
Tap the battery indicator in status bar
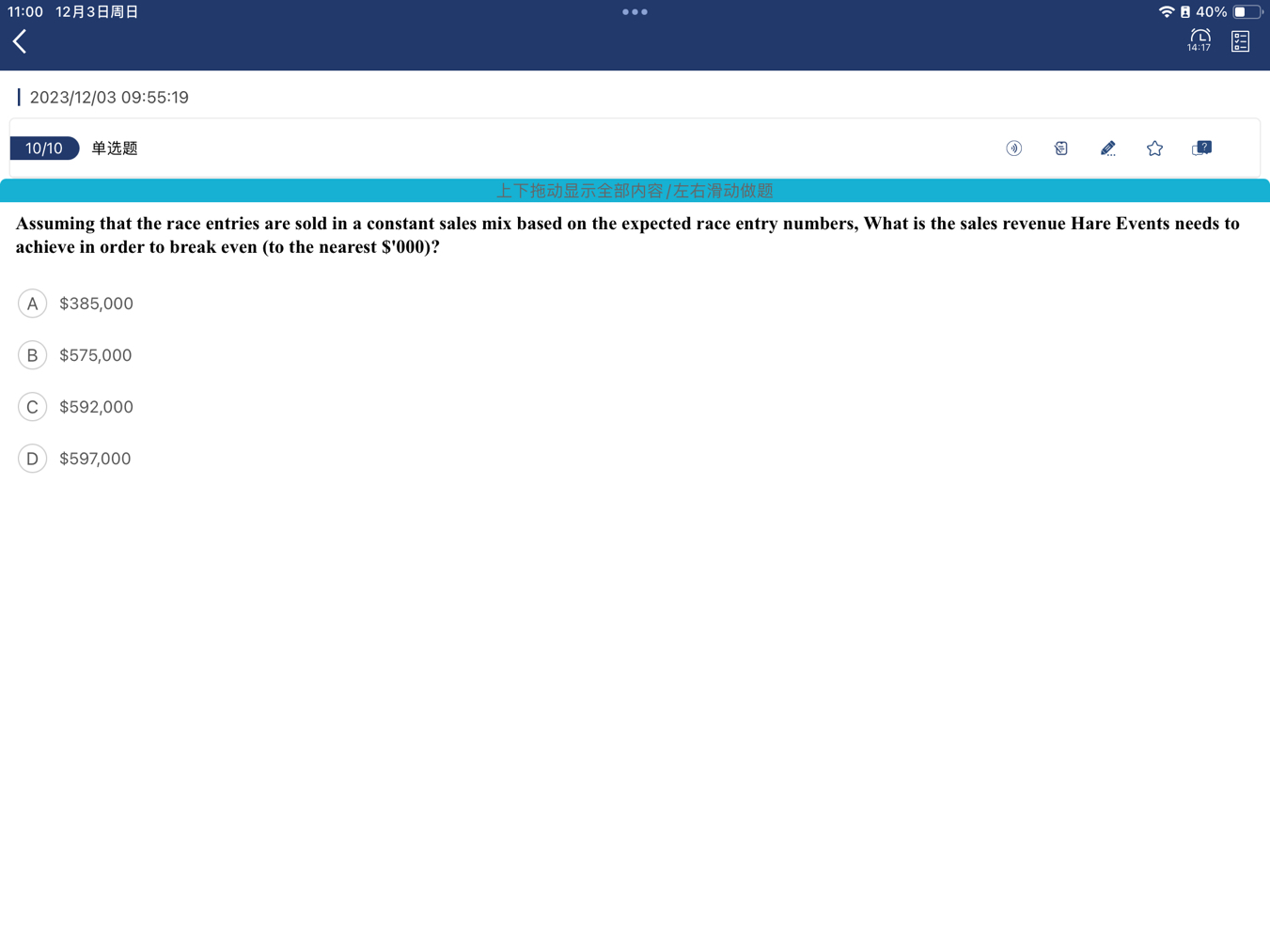point(1246,12)
